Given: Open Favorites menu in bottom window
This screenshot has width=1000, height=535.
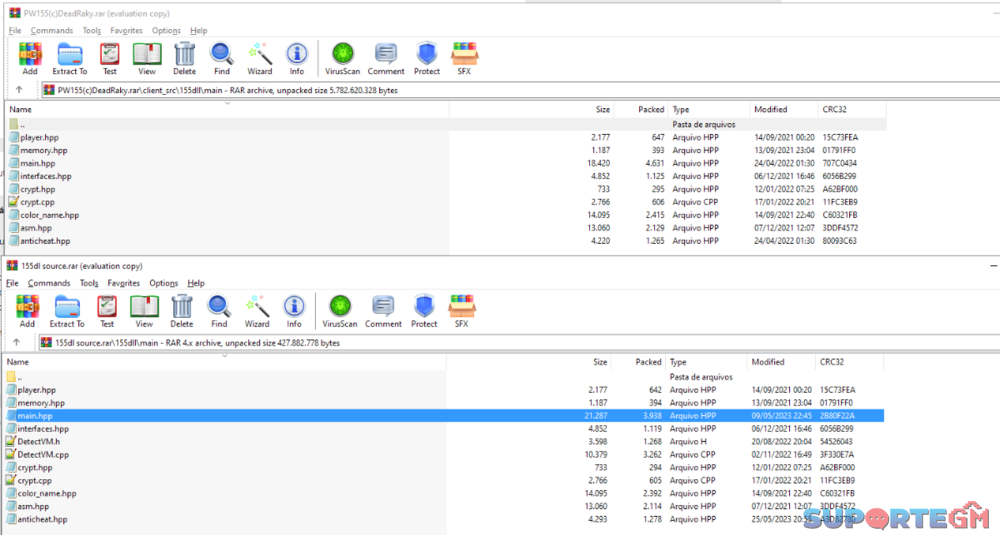Looking at the screenshot, I should pyautogui.click(x=124, y=283).
